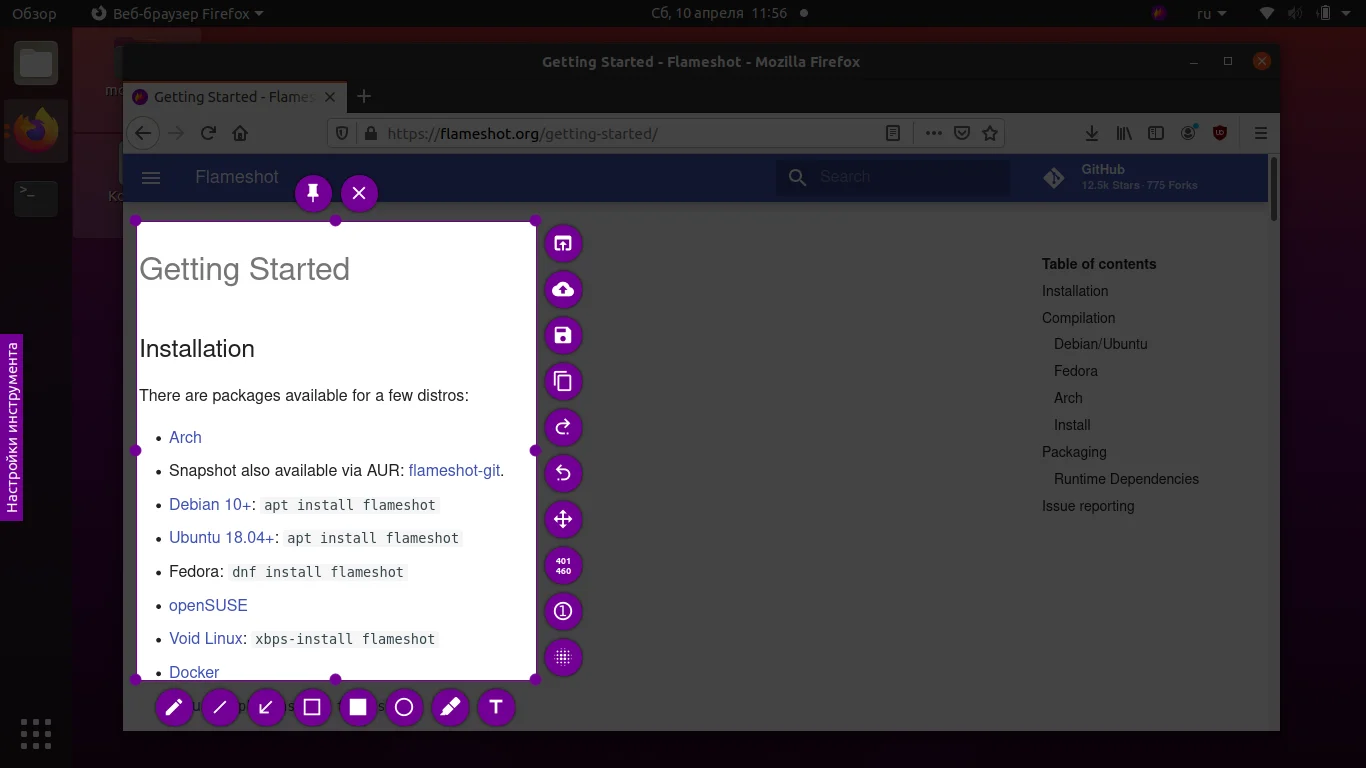
Task: Expand the Веб-браузер Firefox app menu
Action: pos(177,14)
